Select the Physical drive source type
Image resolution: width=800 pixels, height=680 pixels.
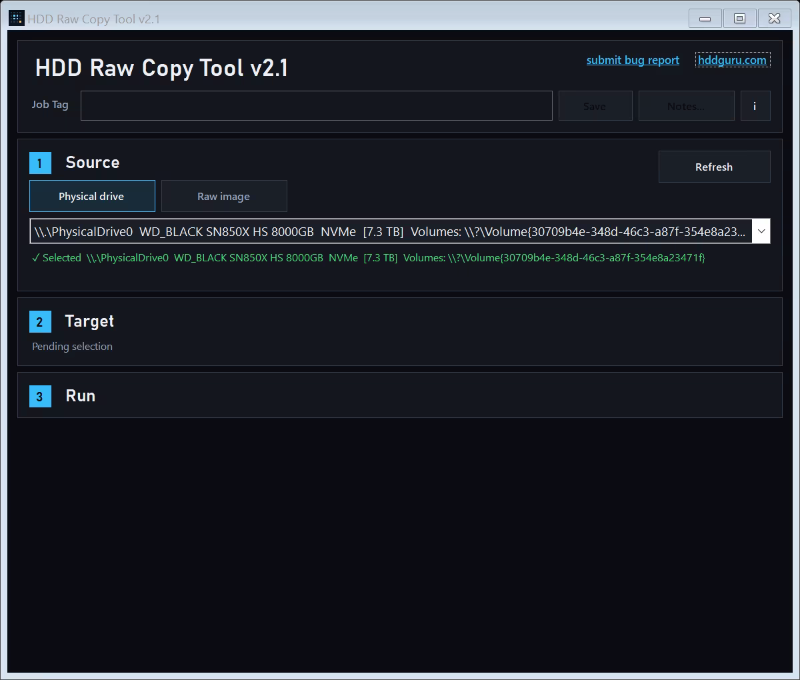coord(92,196)
